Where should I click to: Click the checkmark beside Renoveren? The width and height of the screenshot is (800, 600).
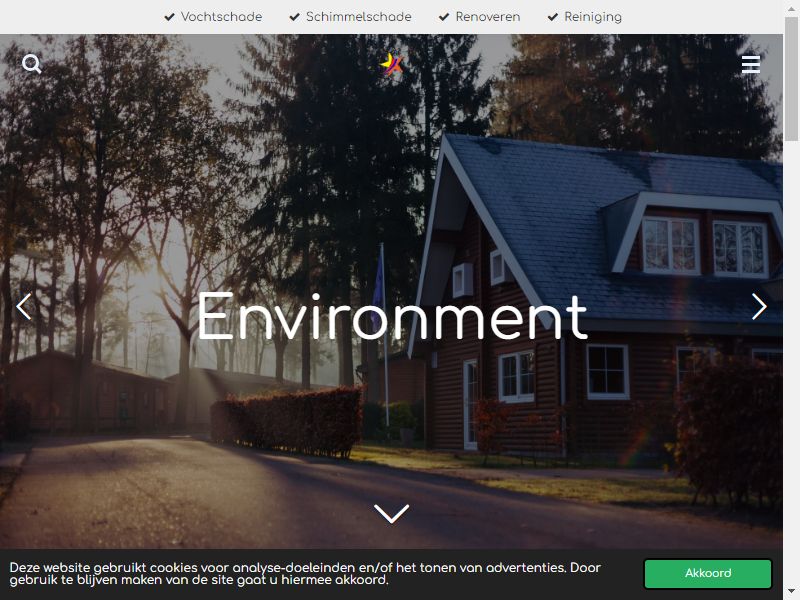pyautogui.click(x=444, y=17)
